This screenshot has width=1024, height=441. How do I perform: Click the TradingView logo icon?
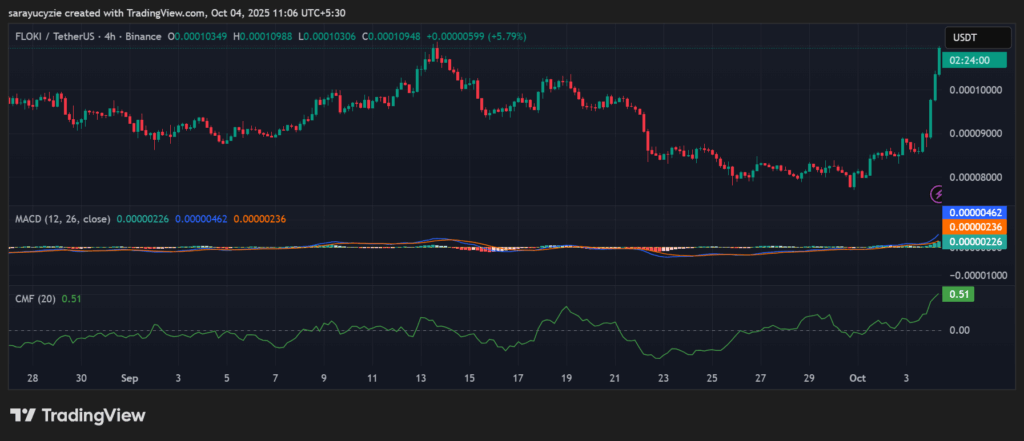pyautogui.click(x=24, y=415)
